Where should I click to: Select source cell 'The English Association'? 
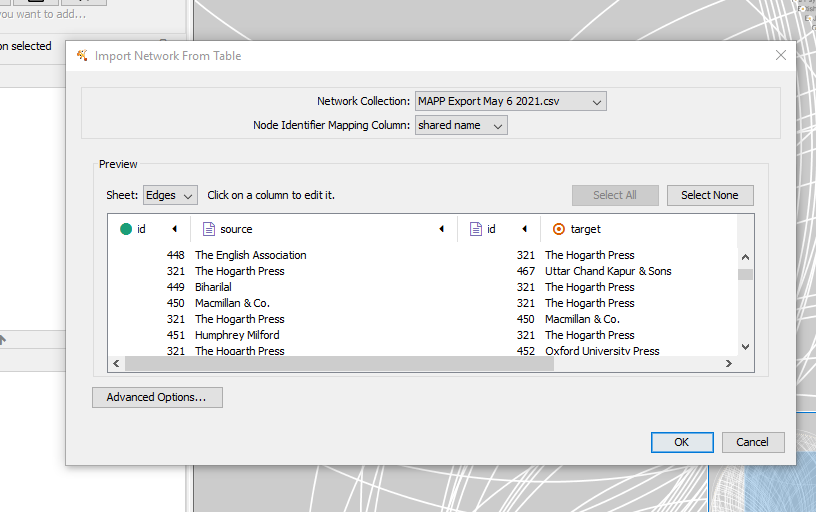251,255
